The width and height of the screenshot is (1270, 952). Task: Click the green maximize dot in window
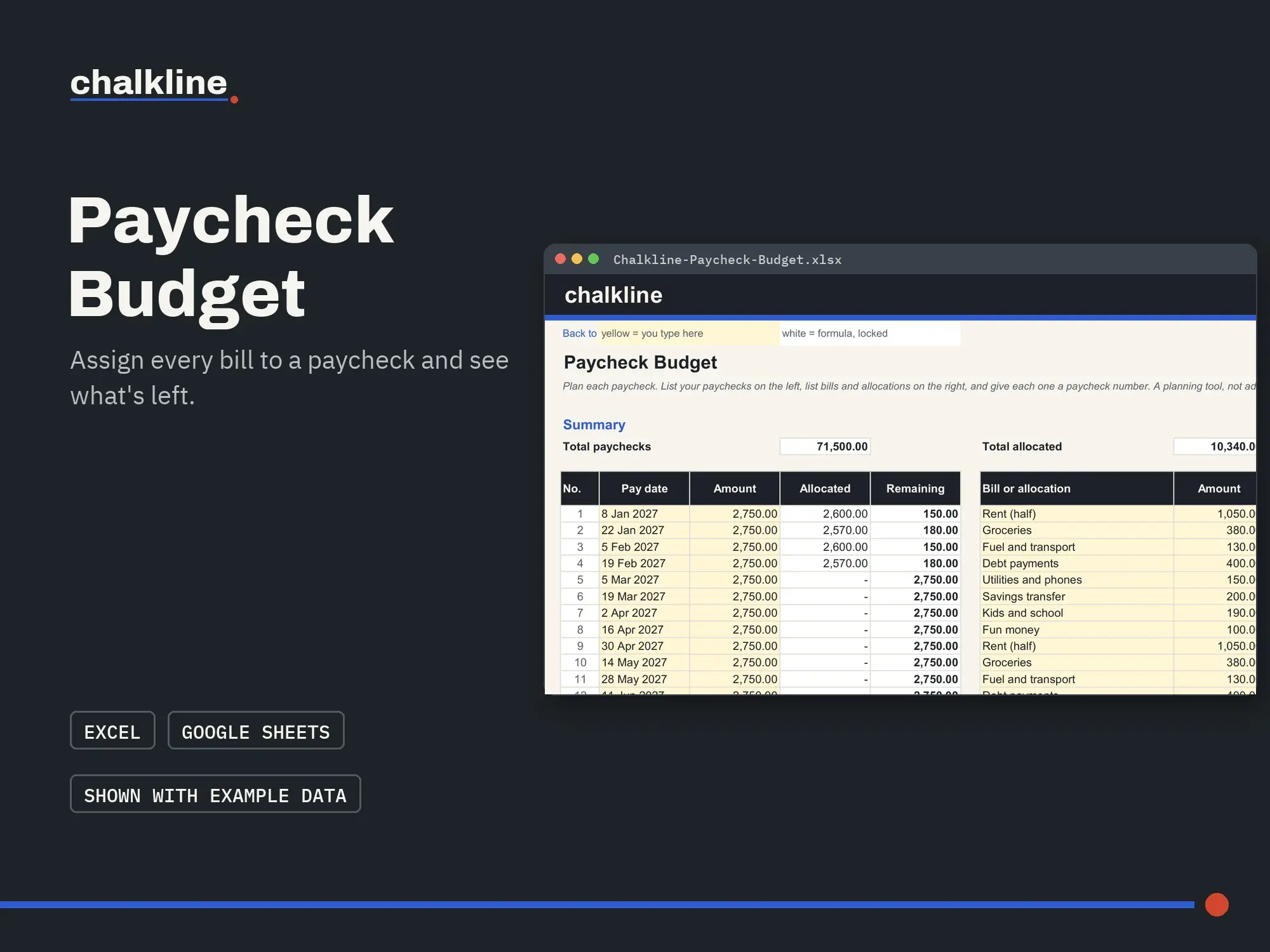pyautogui.click(x=594, y=259)
